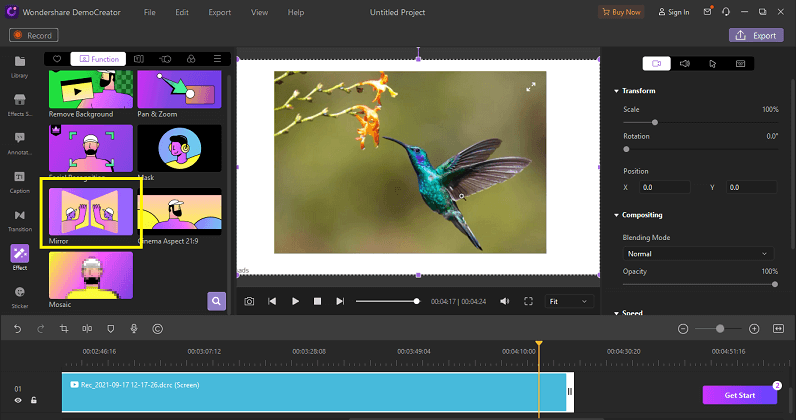Open the Fit zoom dropdown
Viewport: 800px width, 420px height.
pos(568,302)
